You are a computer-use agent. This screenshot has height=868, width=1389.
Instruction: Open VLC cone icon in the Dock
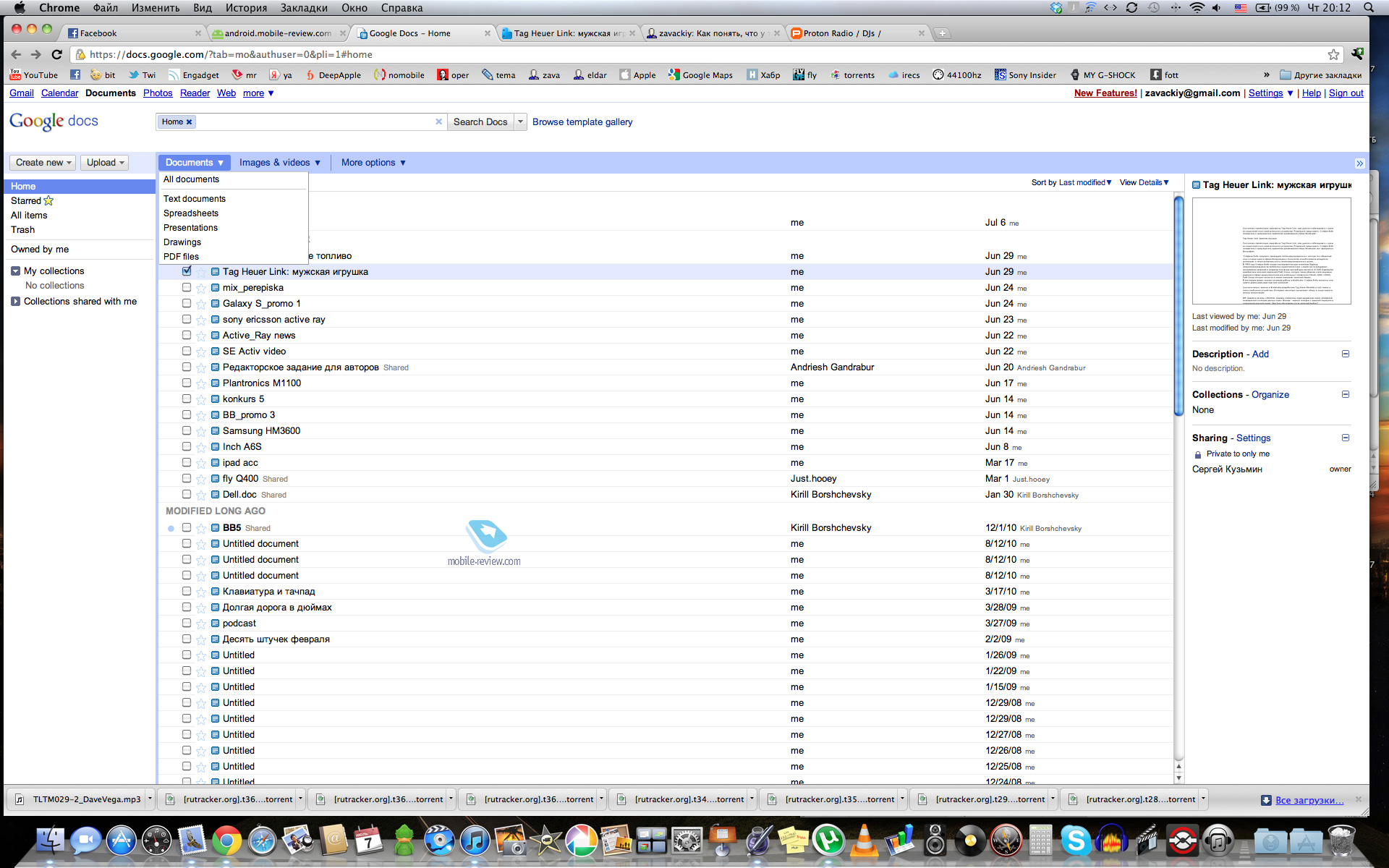click(x=864, y=841)
